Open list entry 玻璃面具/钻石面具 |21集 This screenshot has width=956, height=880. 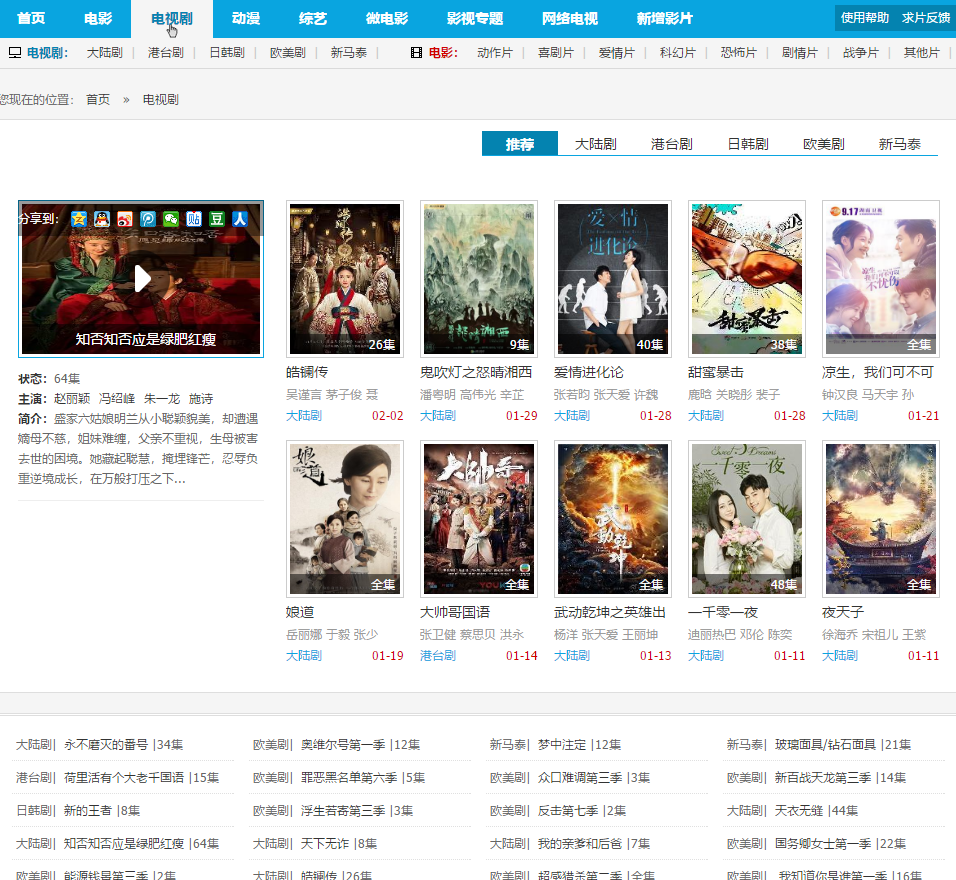(843, 745)
